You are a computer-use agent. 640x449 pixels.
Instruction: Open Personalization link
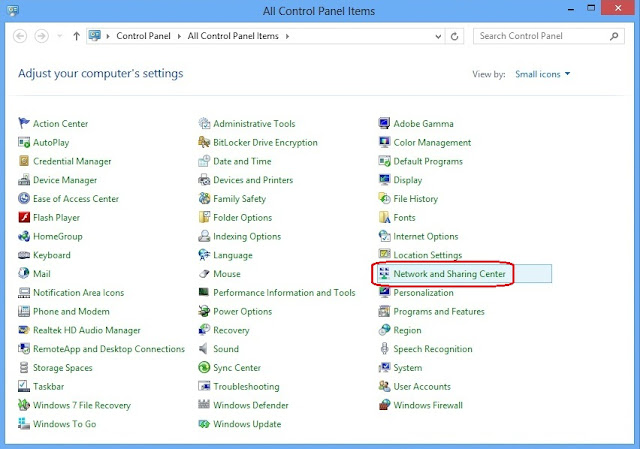tap(423, 293)
